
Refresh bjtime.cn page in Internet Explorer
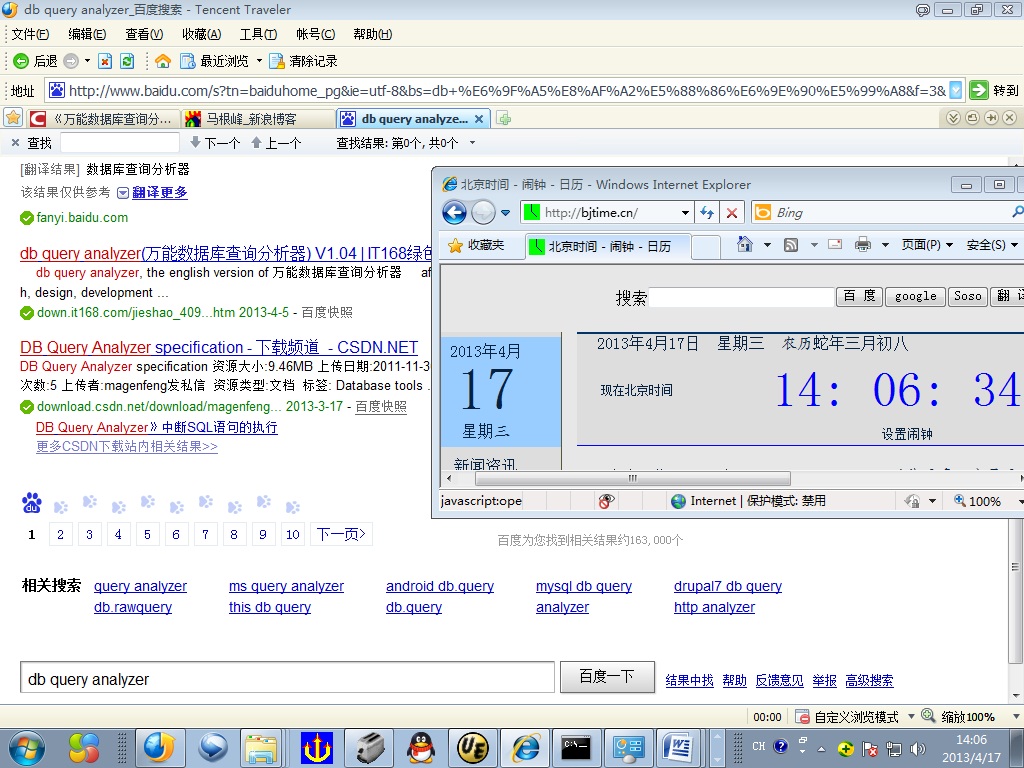click(x=707, y=212)
